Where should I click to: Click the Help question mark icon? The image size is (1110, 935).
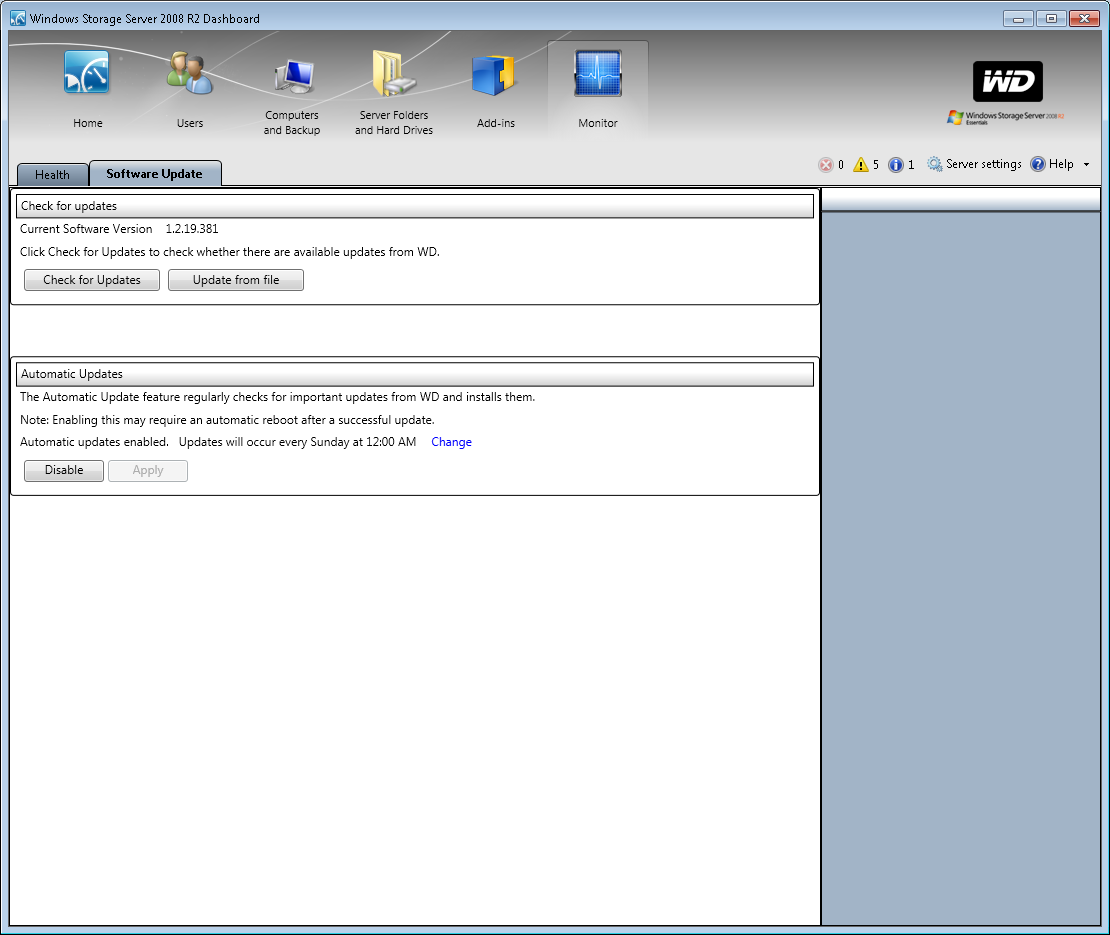tap(1038, 164)
